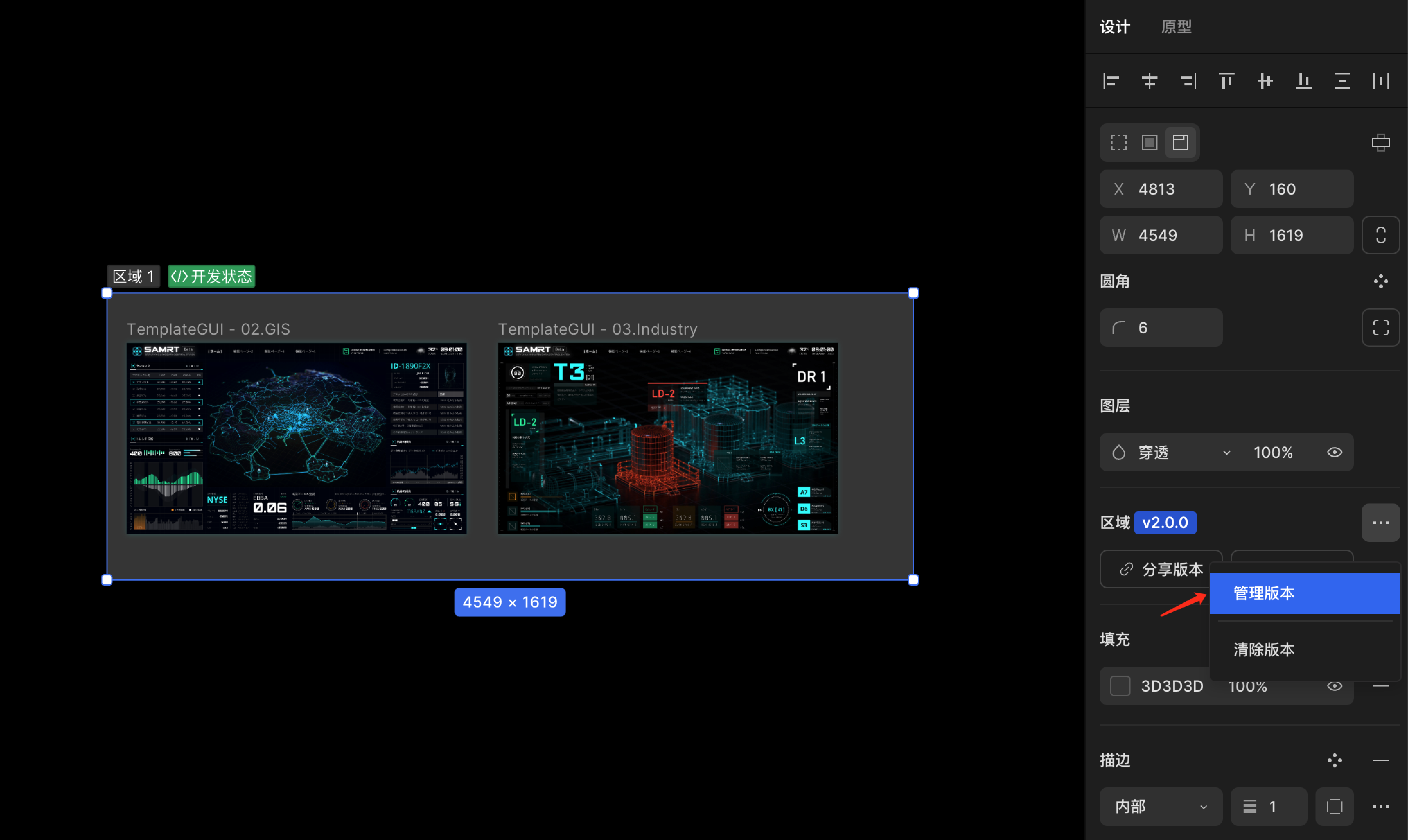Select 管理版本 from the menu
The image size is (1408, 840).
(1305, 593)
